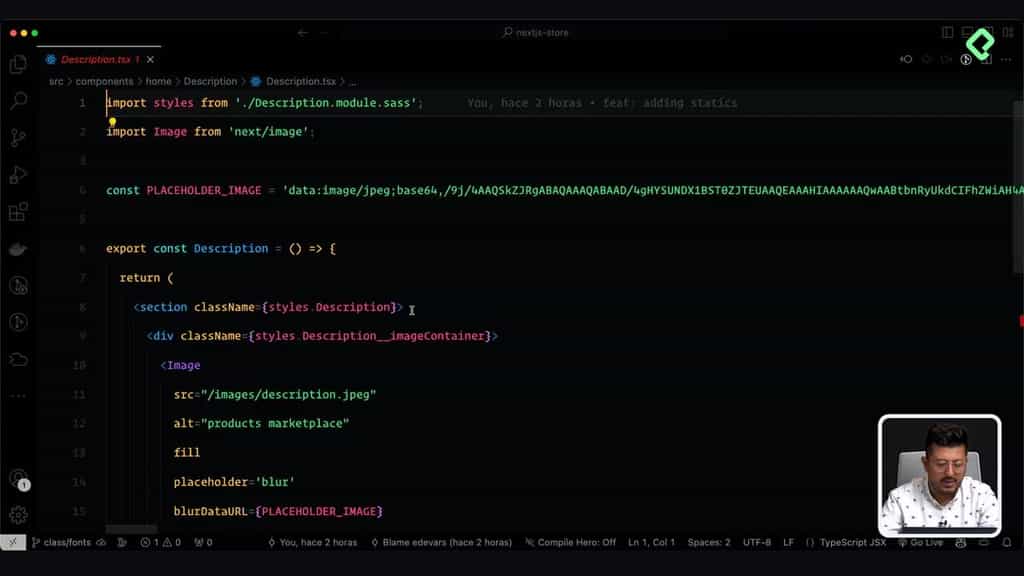
Task: Open the Extensions view
Action: [x=18, y=212]
